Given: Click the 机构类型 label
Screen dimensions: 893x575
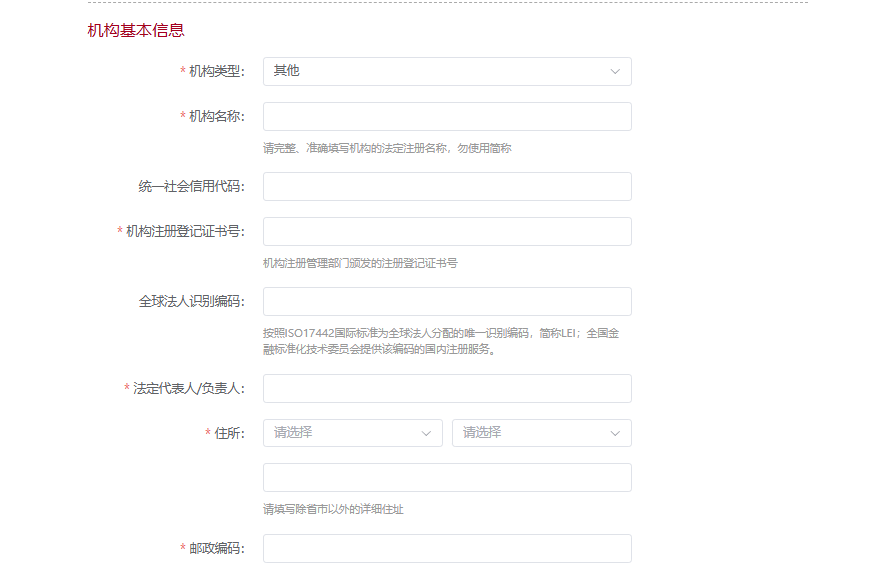Looking at the screenshot, I should tap(216, 71).
